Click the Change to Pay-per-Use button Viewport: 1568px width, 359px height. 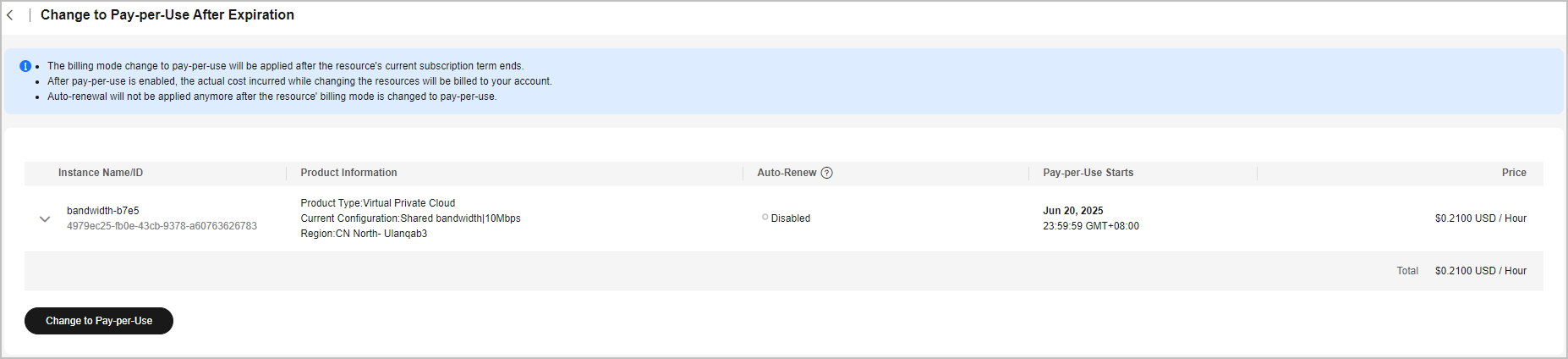point(99,321)
